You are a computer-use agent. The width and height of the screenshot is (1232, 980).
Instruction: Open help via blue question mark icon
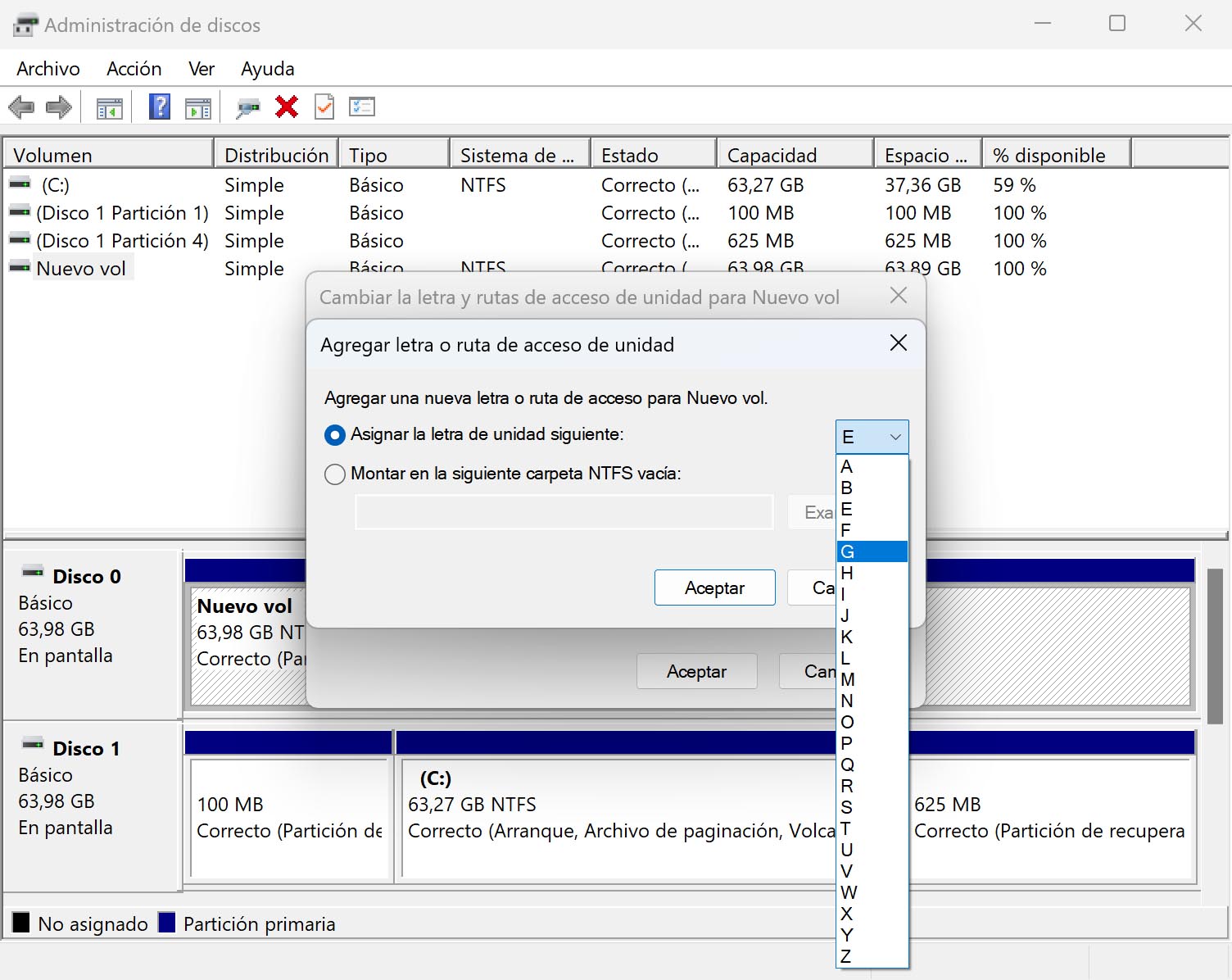[160, 107]
